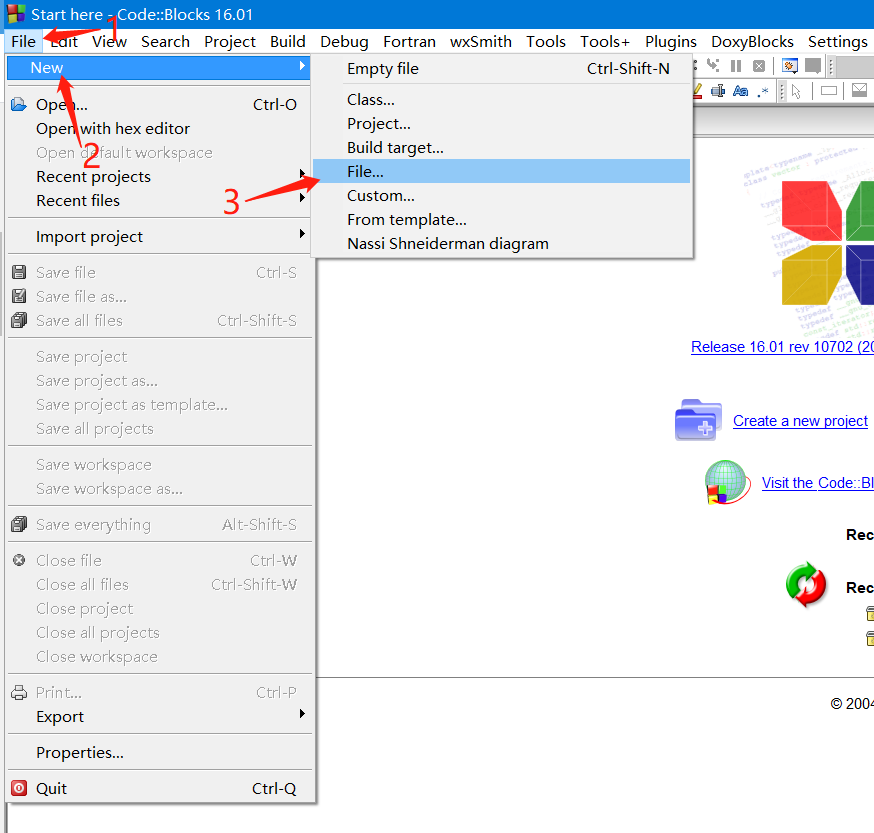Choose Class... in the New submenu

(x=502, y=100)
